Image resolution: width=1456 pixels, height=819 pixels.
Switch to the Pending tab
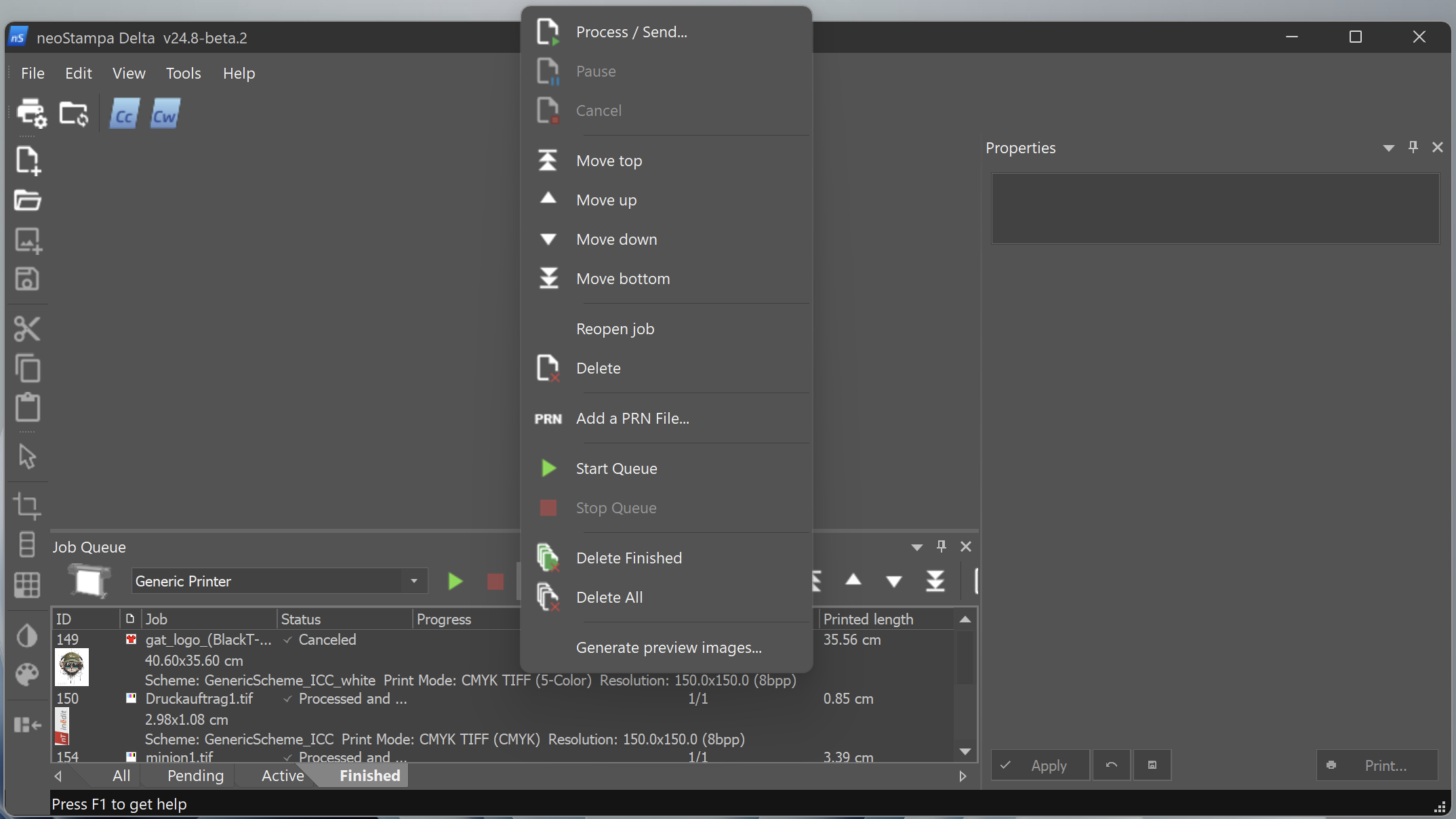tap(195, 776)
